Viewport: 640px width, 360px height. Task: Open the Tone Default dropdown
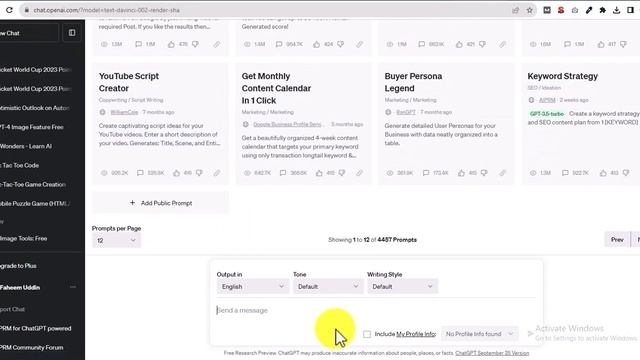[x=328, y=287]
